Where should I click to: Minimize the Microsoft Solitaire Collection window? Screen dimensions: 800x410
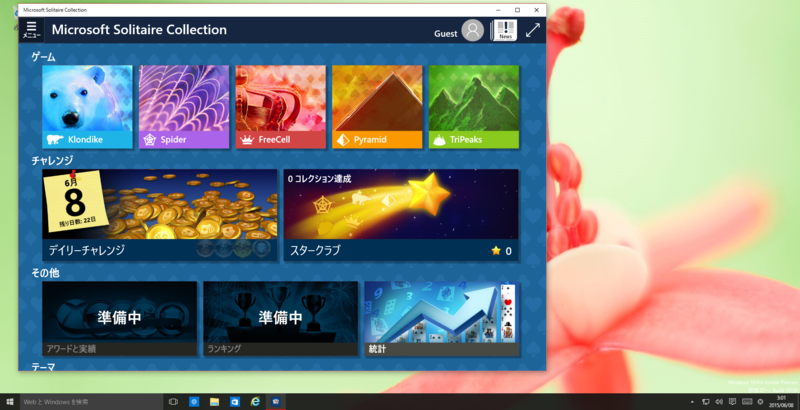pyautogui.click(x=498, y=10)
